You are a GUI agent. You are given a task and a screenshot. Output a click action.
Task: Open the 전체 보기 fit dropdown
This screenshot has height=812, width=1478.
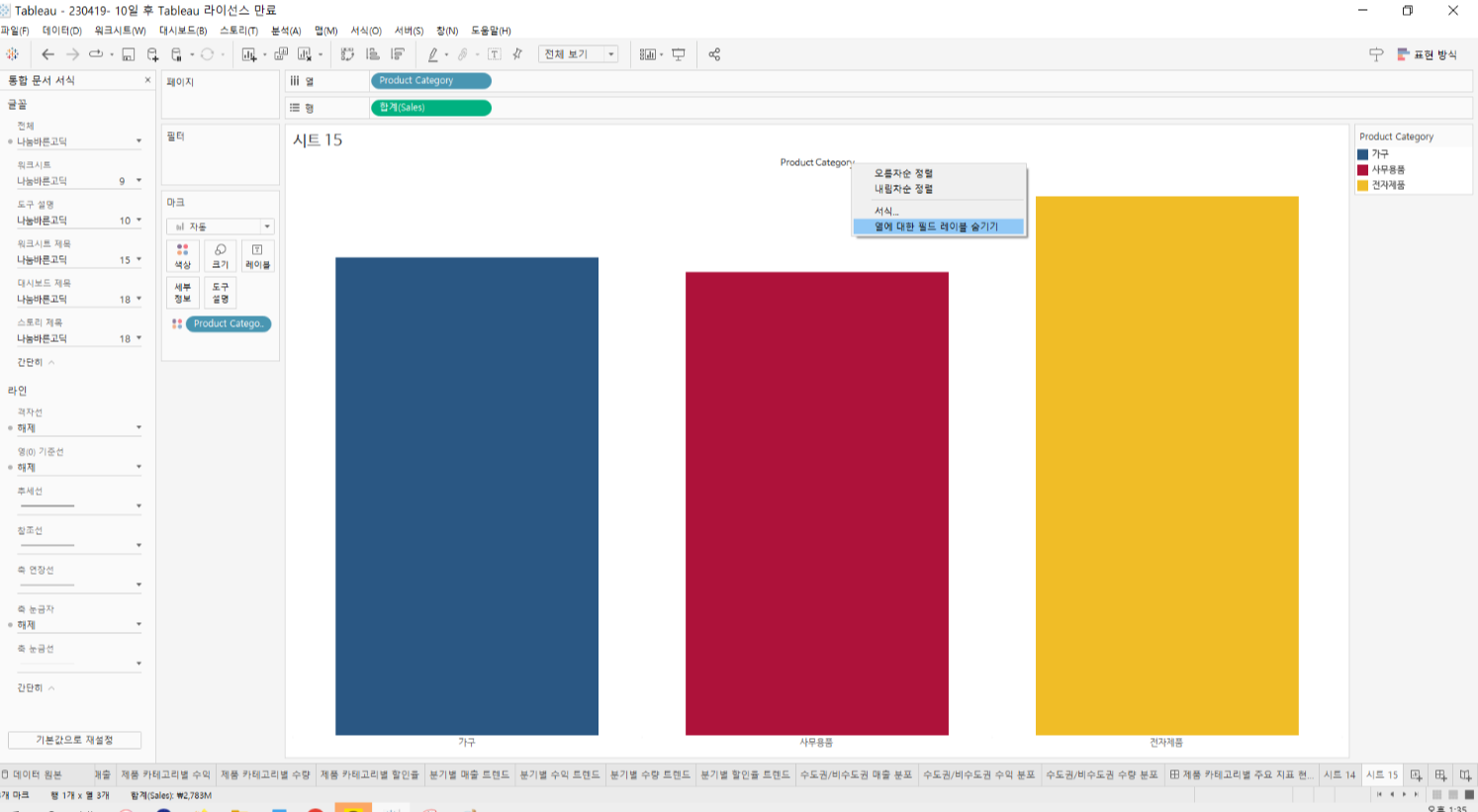[x=579, y=54]
